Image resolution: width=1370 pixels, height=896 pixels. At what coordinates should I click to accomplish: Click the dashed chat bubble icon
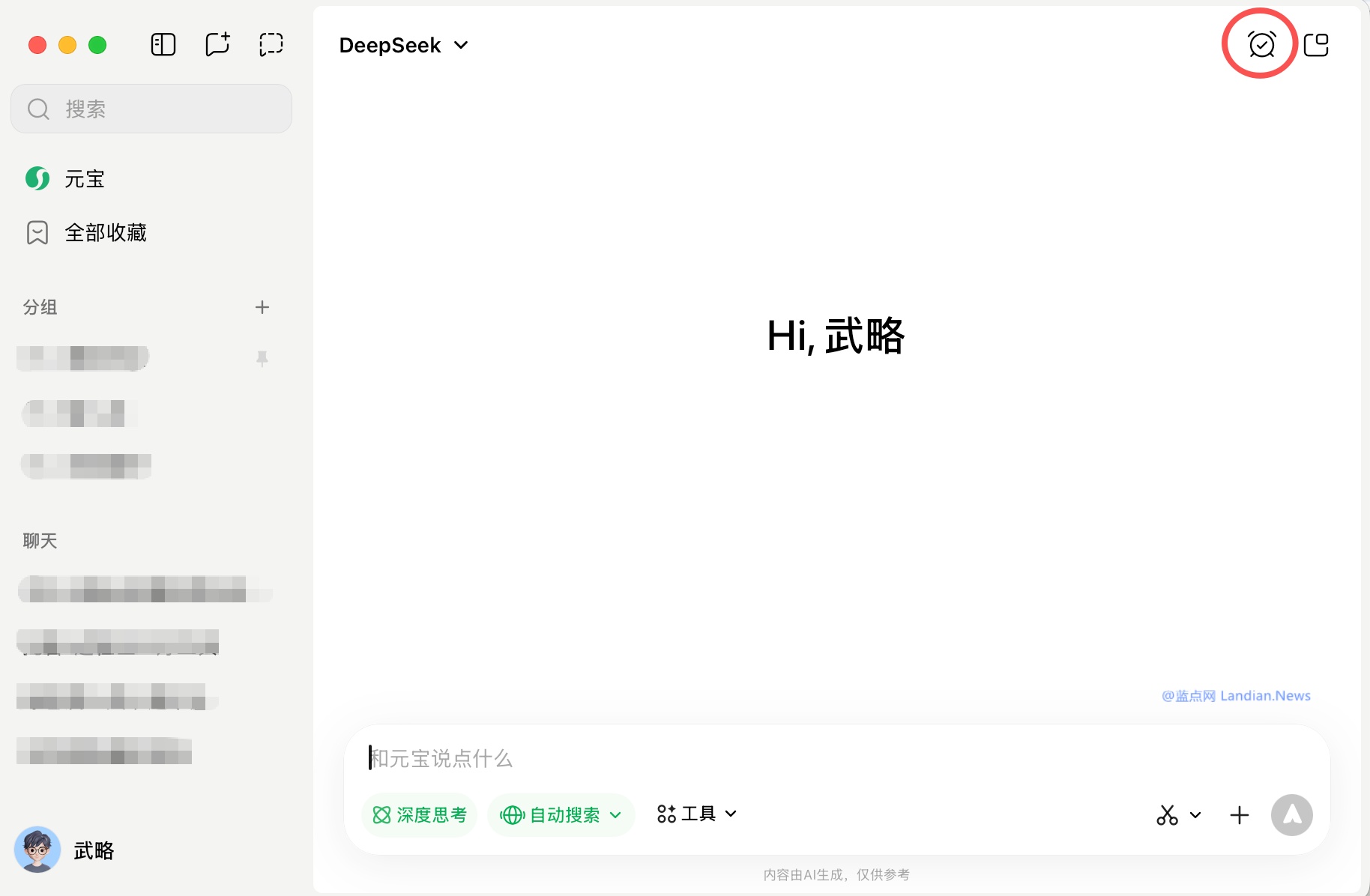pyautogui.click(x=271, y=45)
